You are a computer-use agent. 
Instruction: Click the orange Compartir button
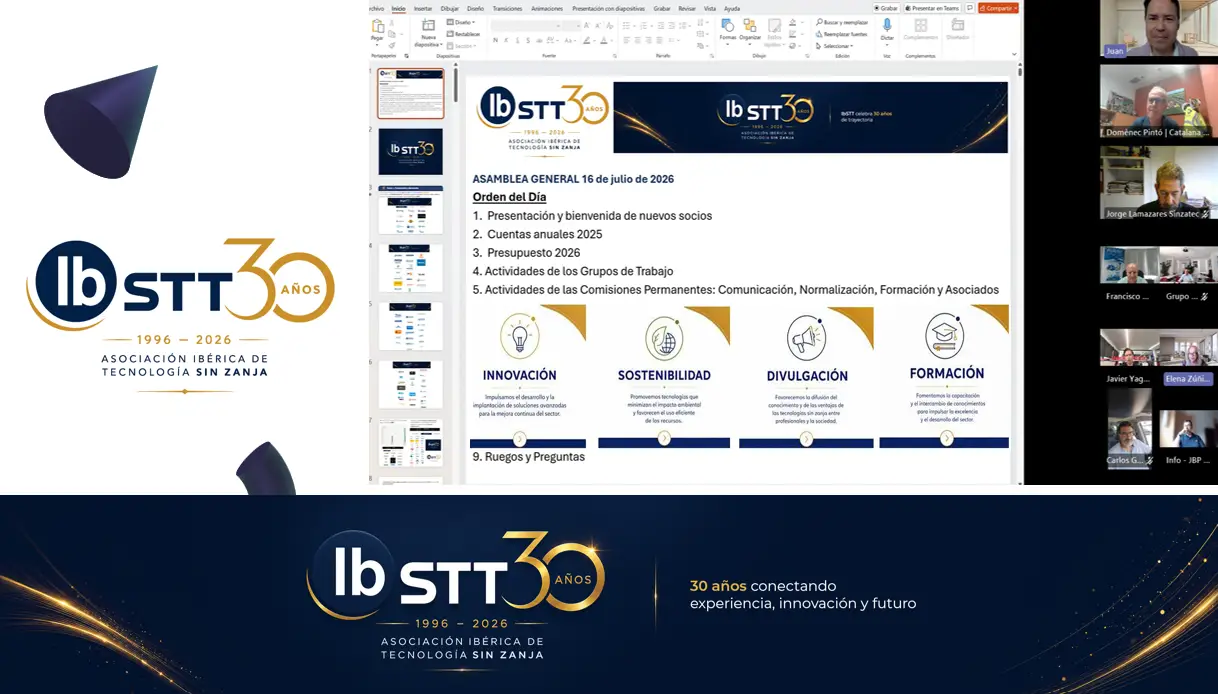point(998,8)
